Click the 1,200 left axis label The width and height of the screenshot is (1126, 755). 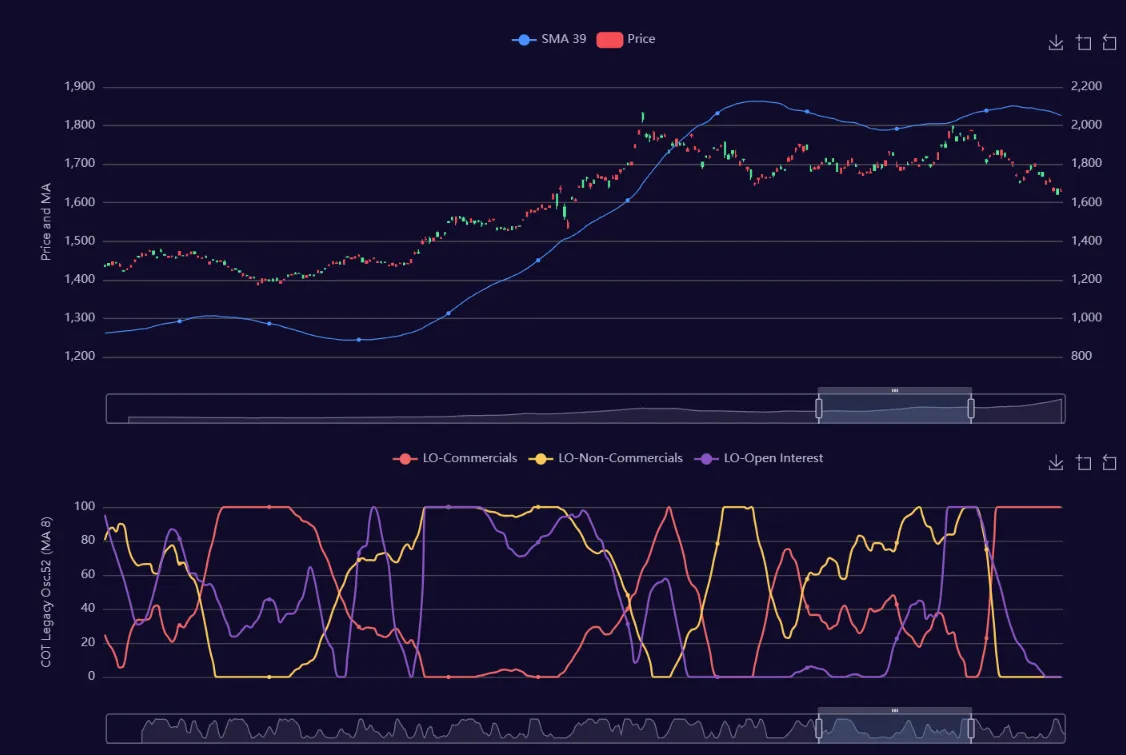tap(80, 356)
